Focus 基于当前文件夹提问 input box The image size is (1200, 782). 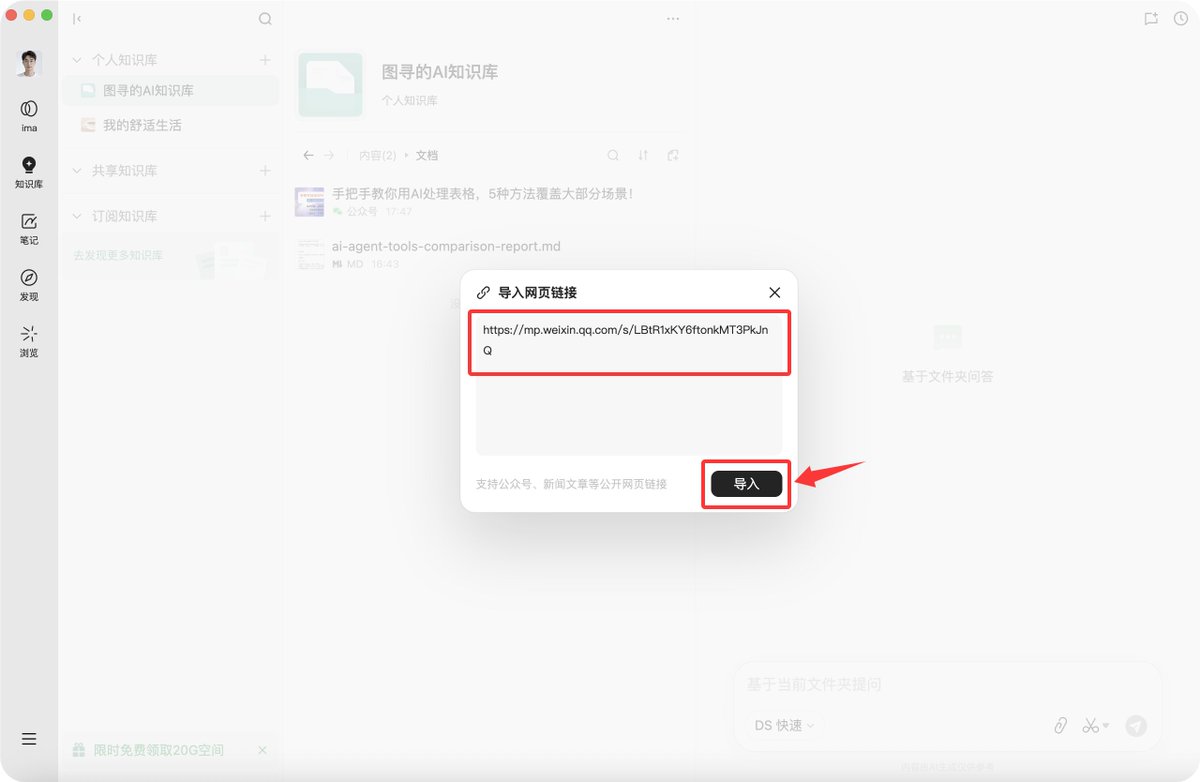click(x=947, y=684)
